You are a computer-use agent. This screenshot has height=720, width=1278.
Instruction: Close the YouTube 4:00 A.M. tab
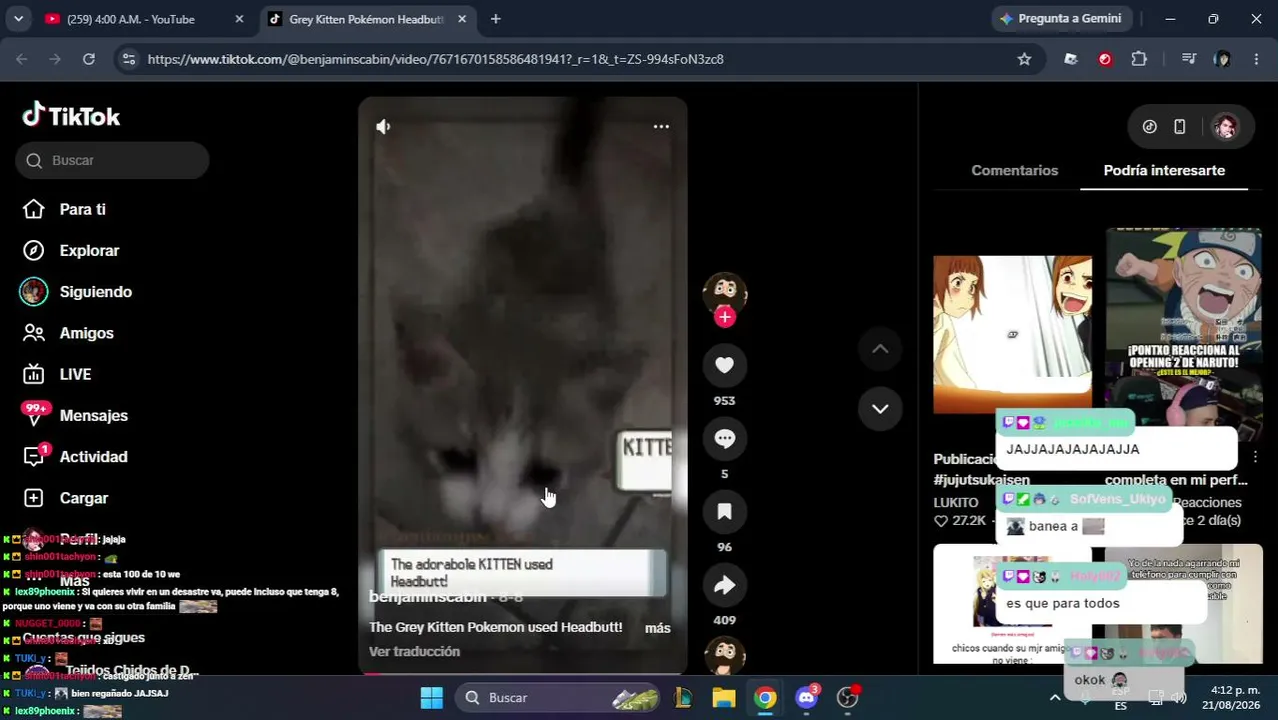[239, 19]
